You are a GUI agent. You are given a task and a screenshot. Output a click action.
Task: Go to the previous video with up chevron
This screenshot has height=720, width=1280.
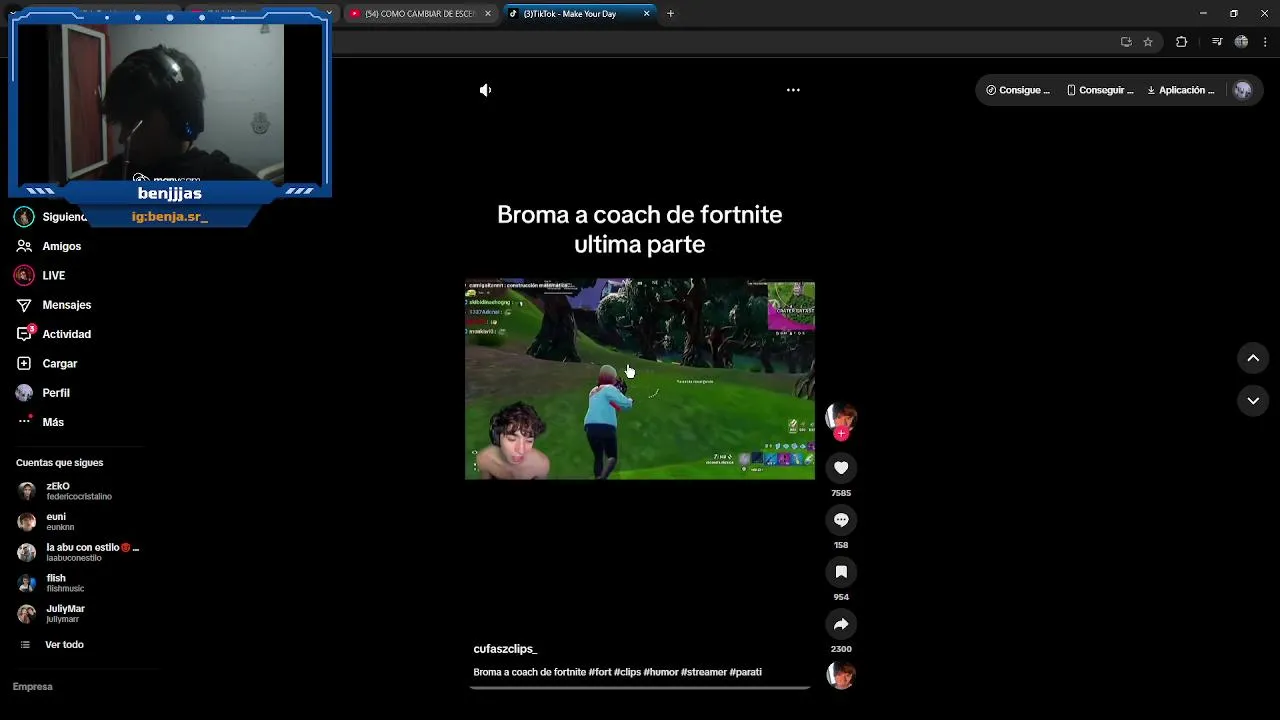coord(1253,358)
